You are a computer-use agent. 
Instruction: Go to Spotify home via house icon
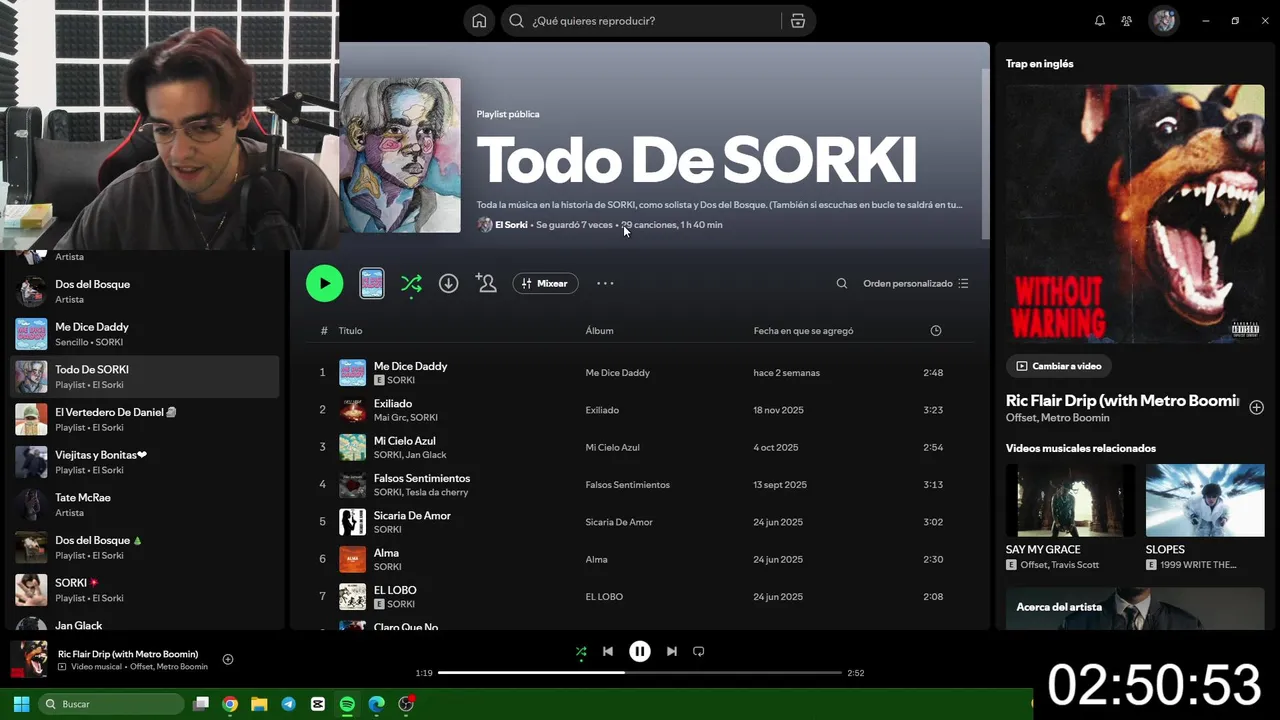tap(479, 21)
